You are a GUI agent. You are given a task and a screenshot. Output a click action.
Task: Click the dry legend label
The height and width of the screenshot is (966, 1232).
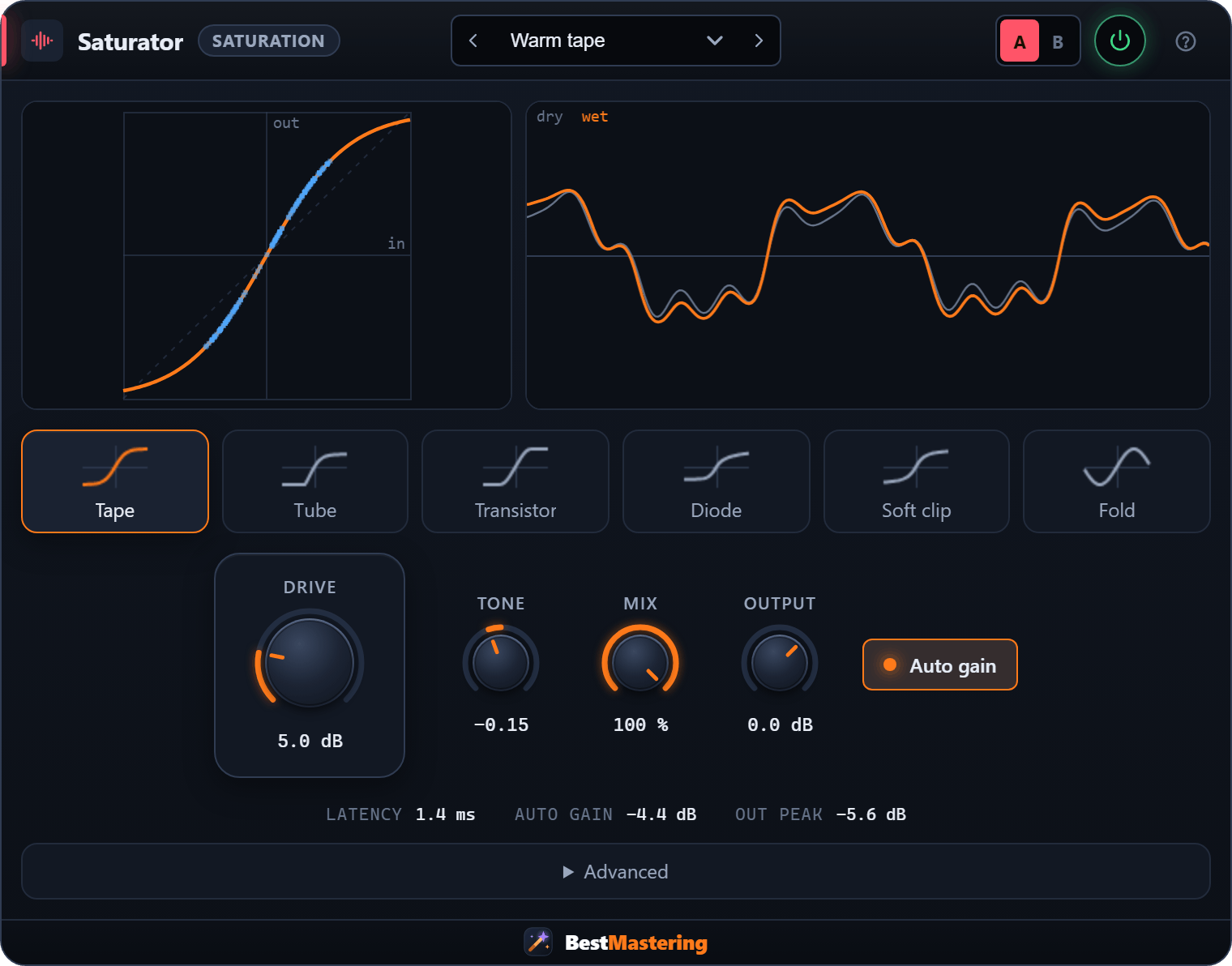(550, 117)
